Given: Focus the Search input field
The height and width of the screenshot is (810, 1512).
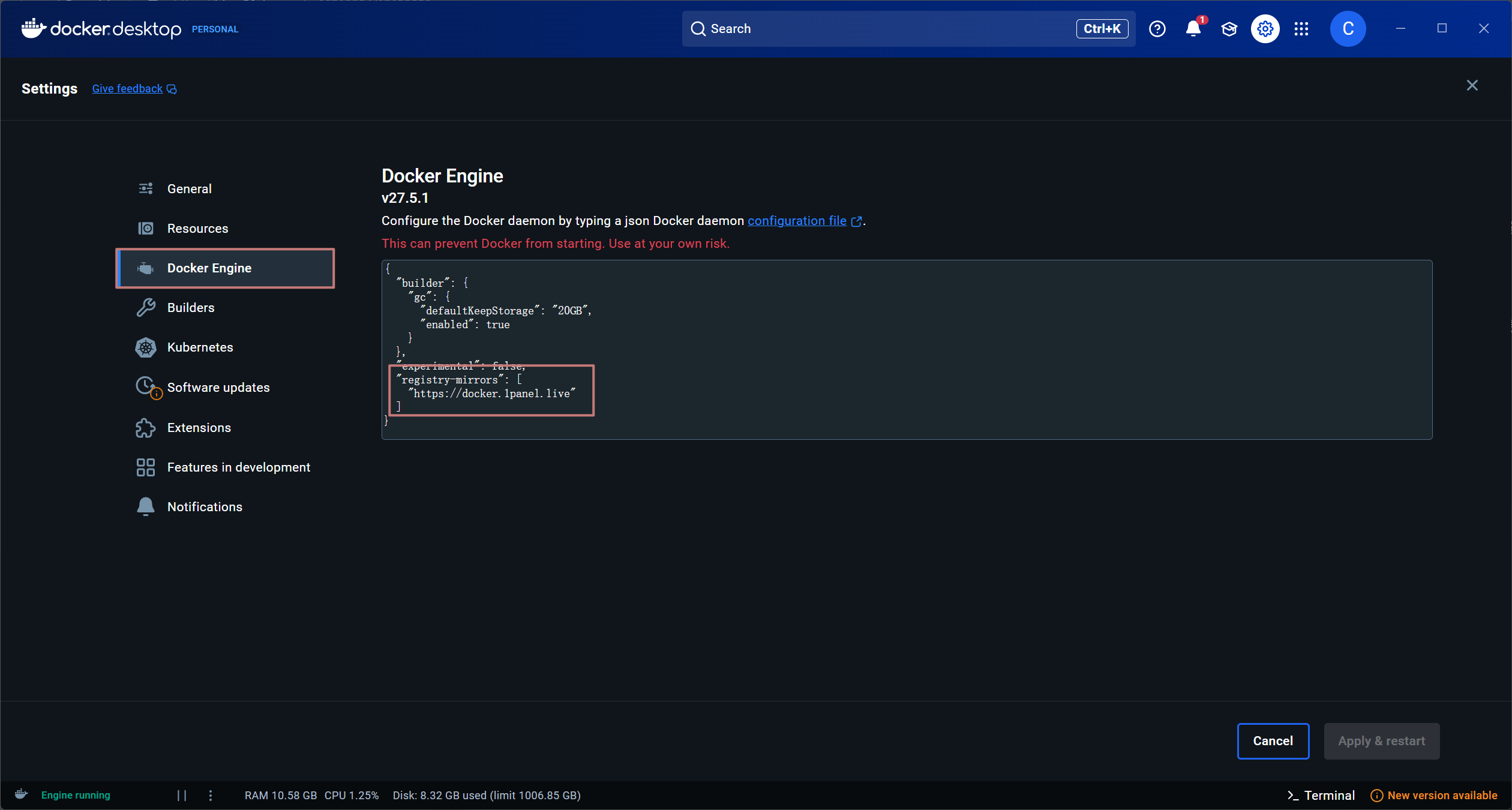Looking at the screenshot, I should coord(908,29).
